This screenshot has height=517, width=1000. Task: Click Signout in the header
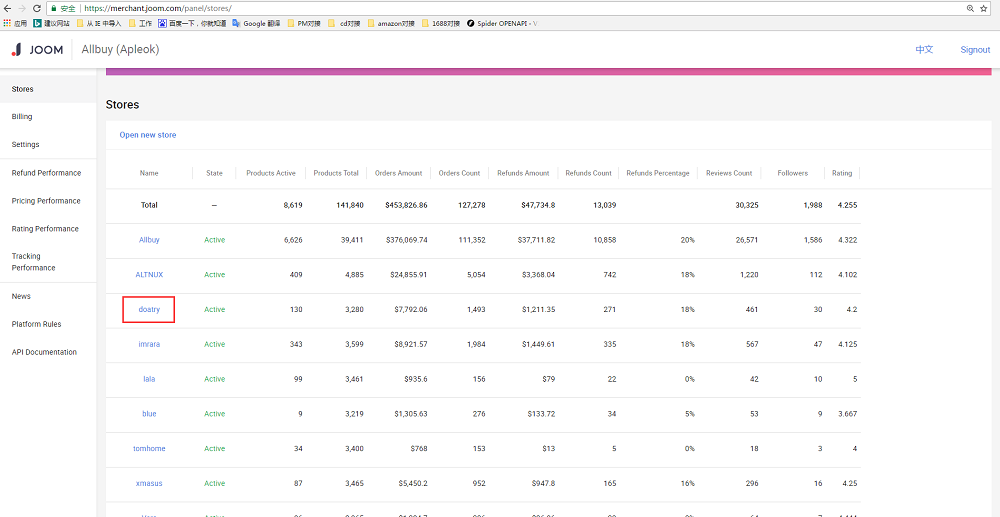click(975, 50)
